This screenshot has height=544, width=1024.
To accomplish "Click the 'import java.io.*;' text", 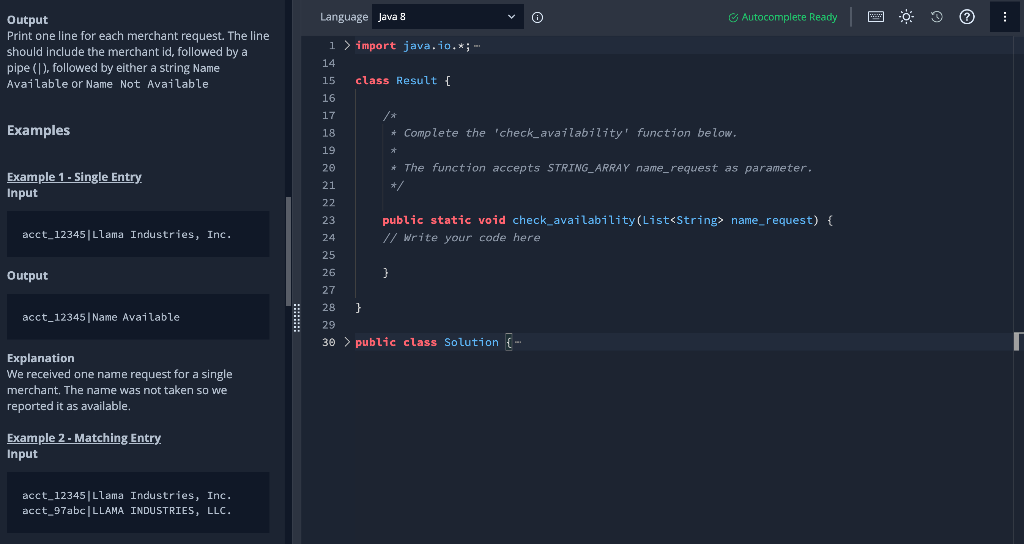I will [x=413, y=46].
